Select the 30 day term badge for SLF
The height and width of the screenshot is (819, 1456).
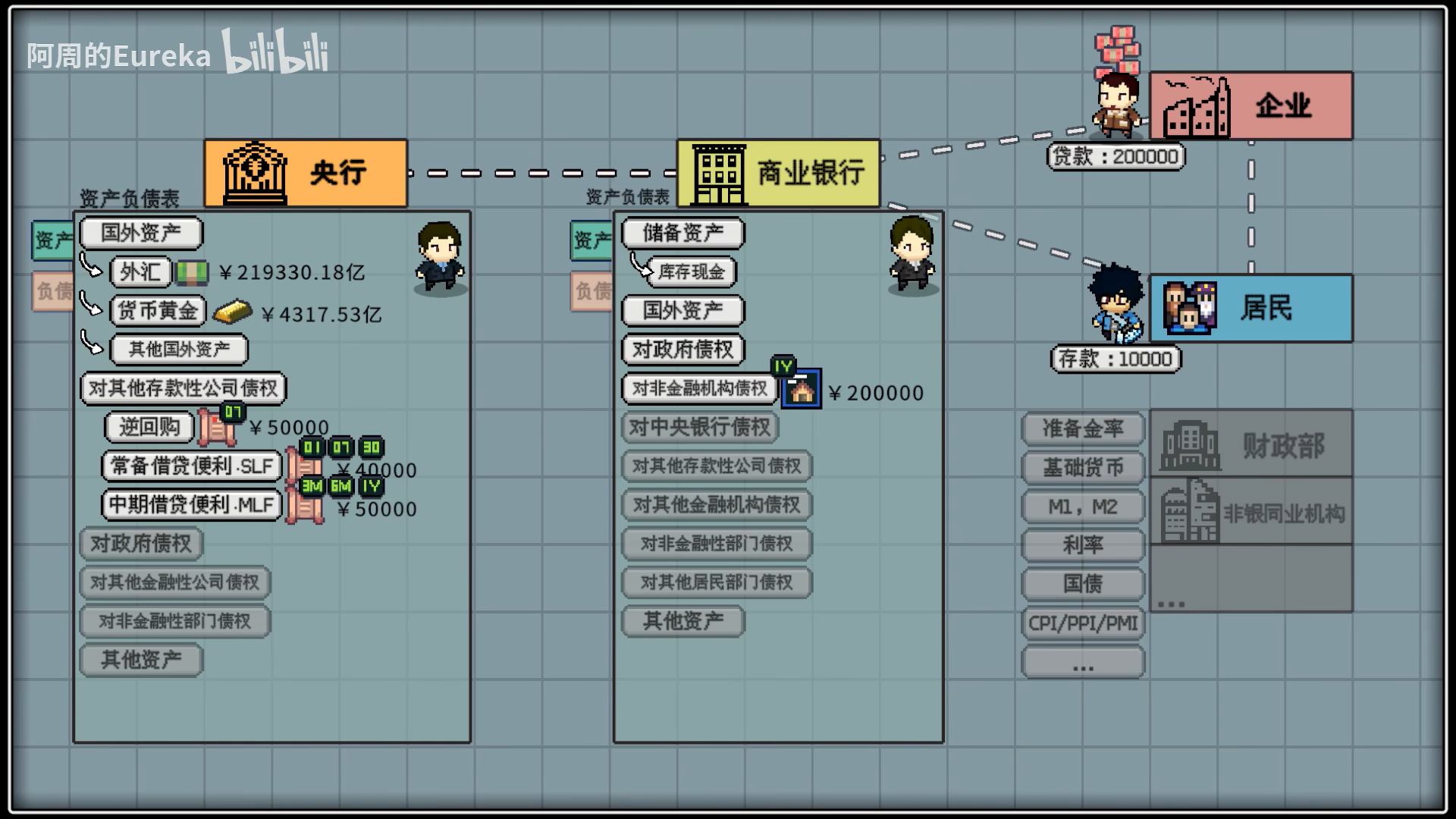[x=371, y=447]
